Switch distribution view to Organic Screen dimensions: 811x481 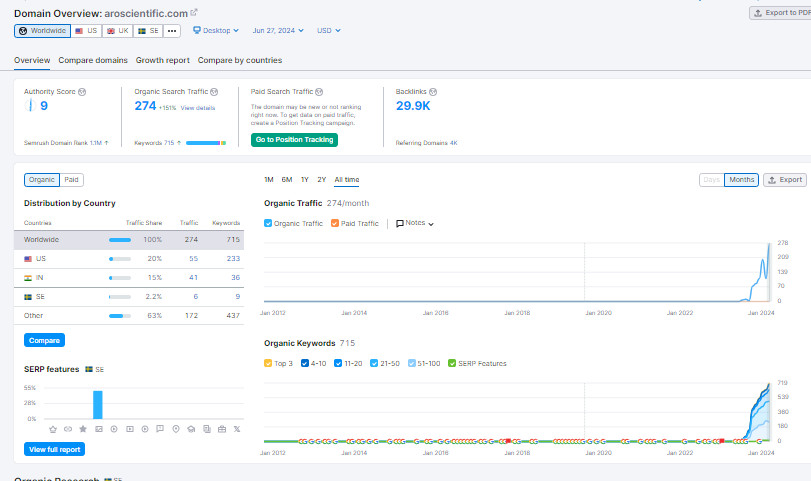point(41,179)
